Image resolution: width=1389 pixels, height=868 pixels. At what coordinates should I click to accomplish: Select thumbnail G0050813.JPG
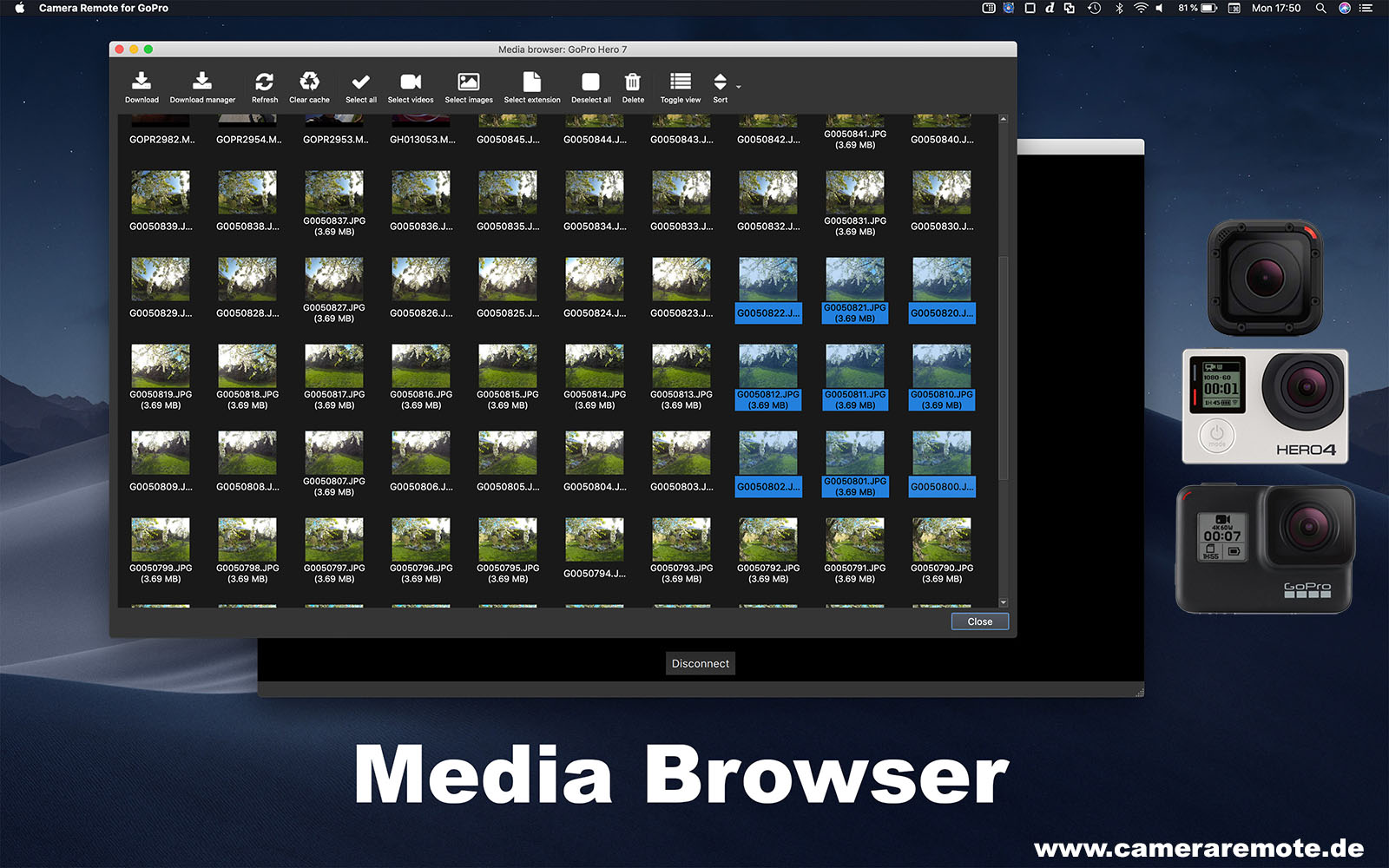tap(681, 366)
